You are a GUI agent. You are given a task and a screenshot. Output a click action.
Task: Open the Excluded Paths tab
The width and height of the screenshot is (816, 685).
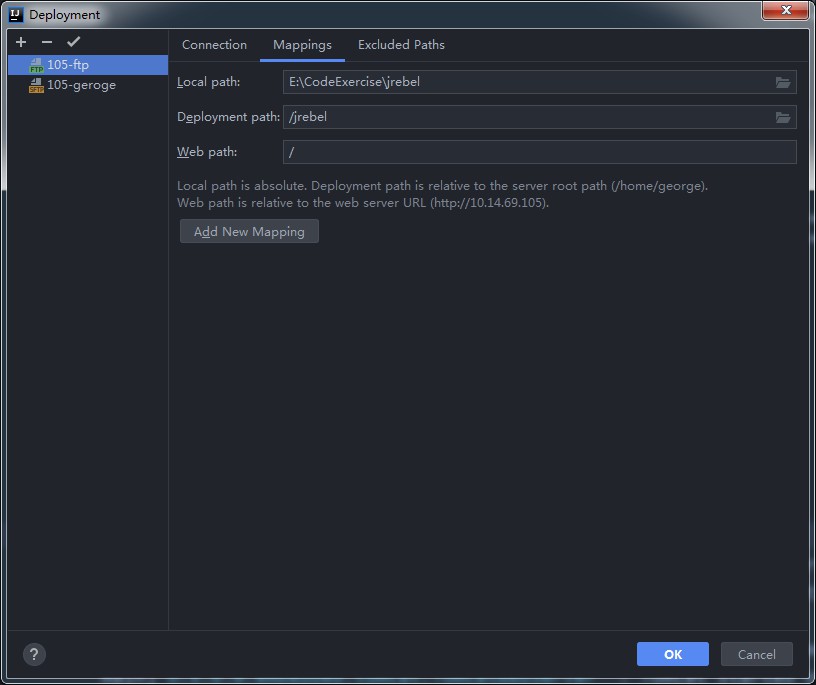click(x=401, y=45)
